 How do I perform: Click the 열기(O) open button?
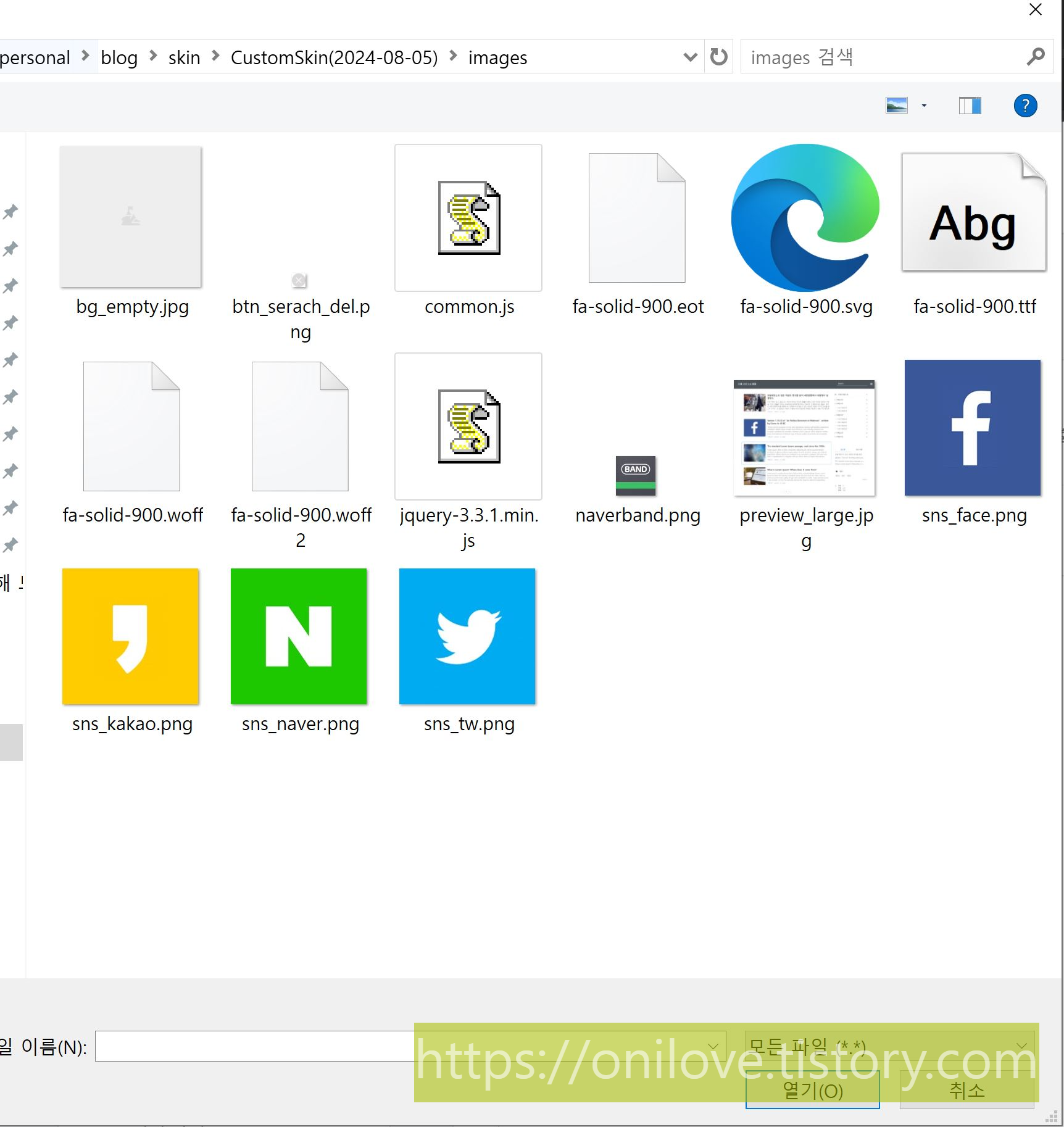(812, 1091)
